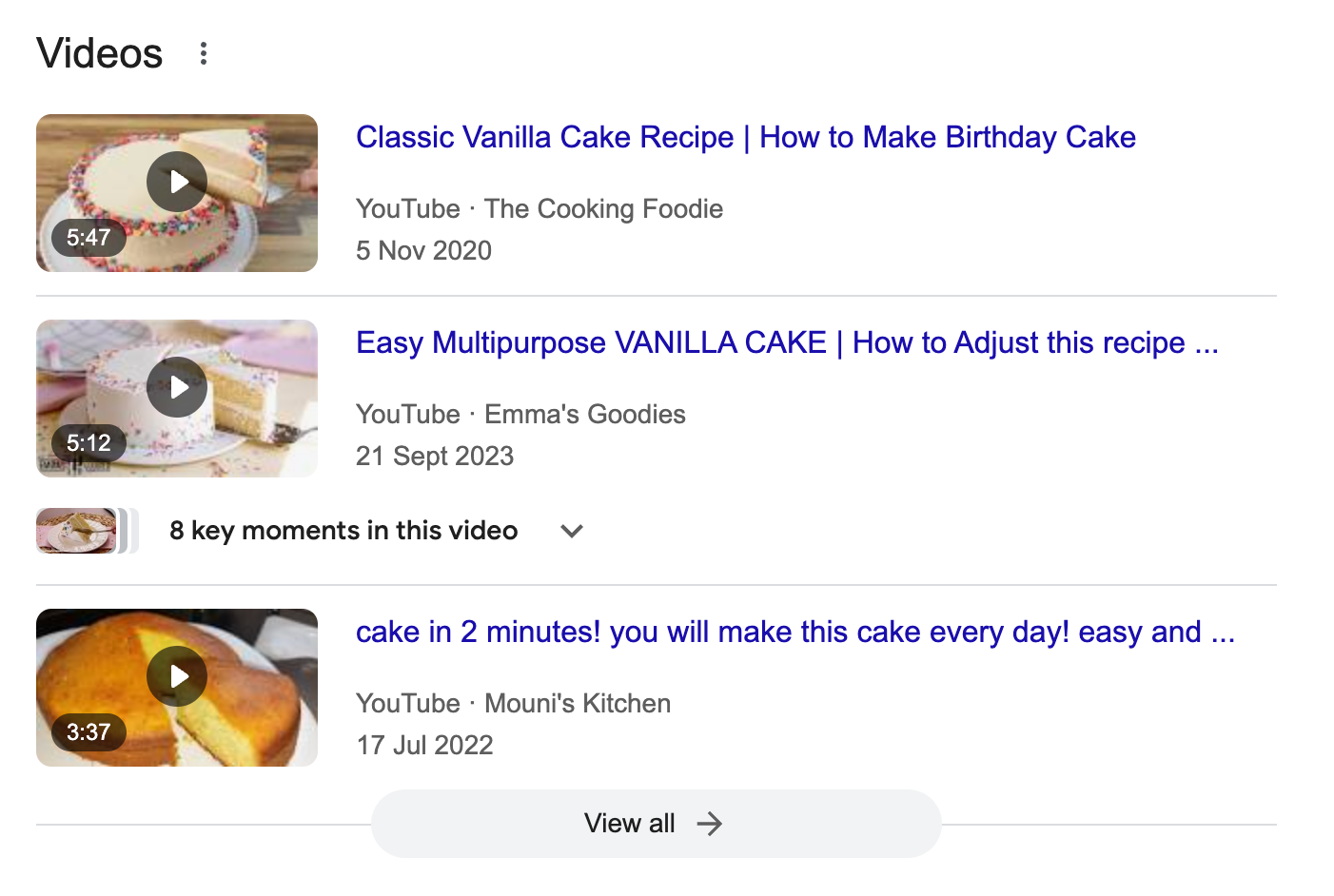
Task: Open the cake in 2 minutes video link
Action: click(x=795, y=632)
